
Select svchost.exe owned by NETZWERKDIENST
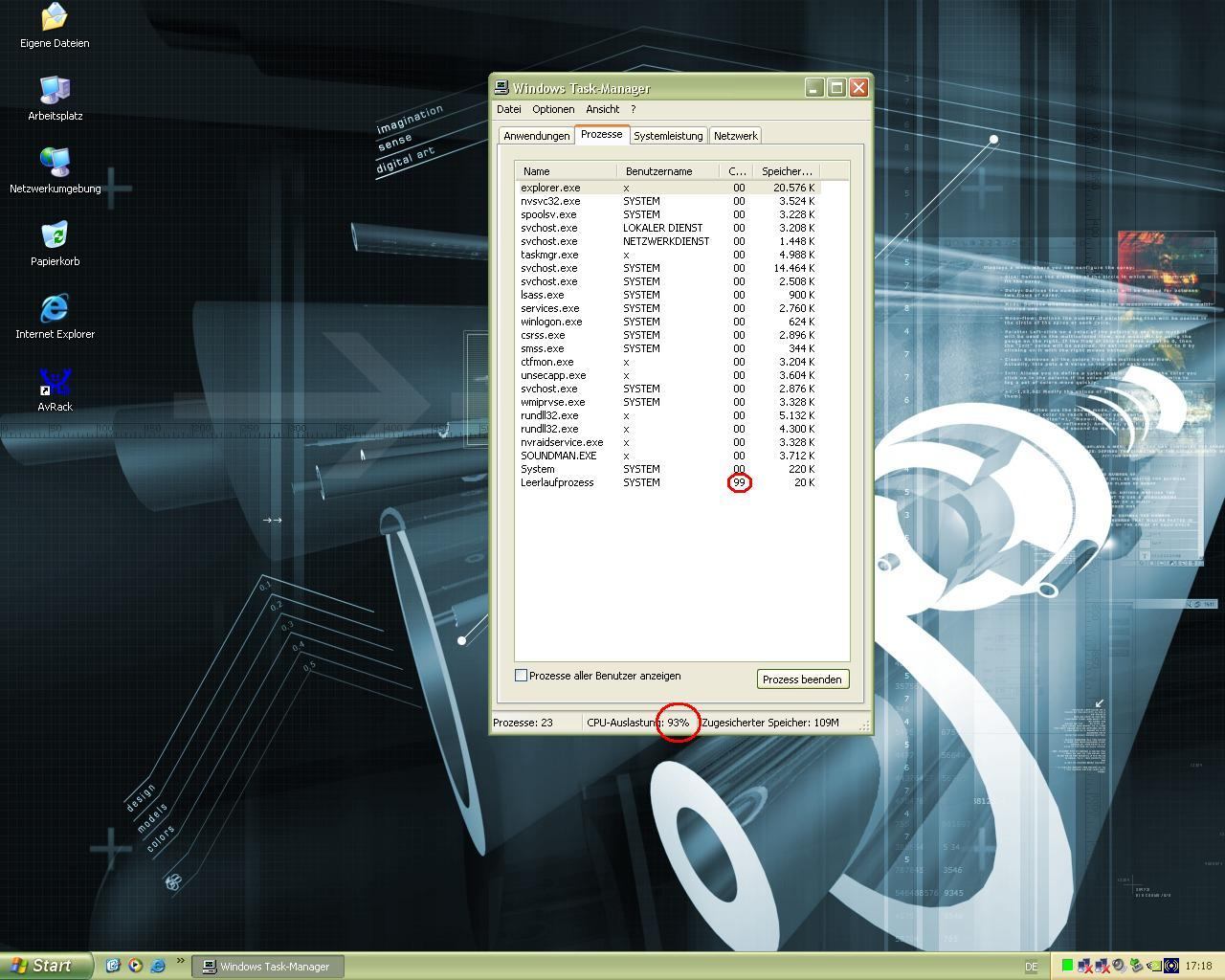tap(668, 241)
